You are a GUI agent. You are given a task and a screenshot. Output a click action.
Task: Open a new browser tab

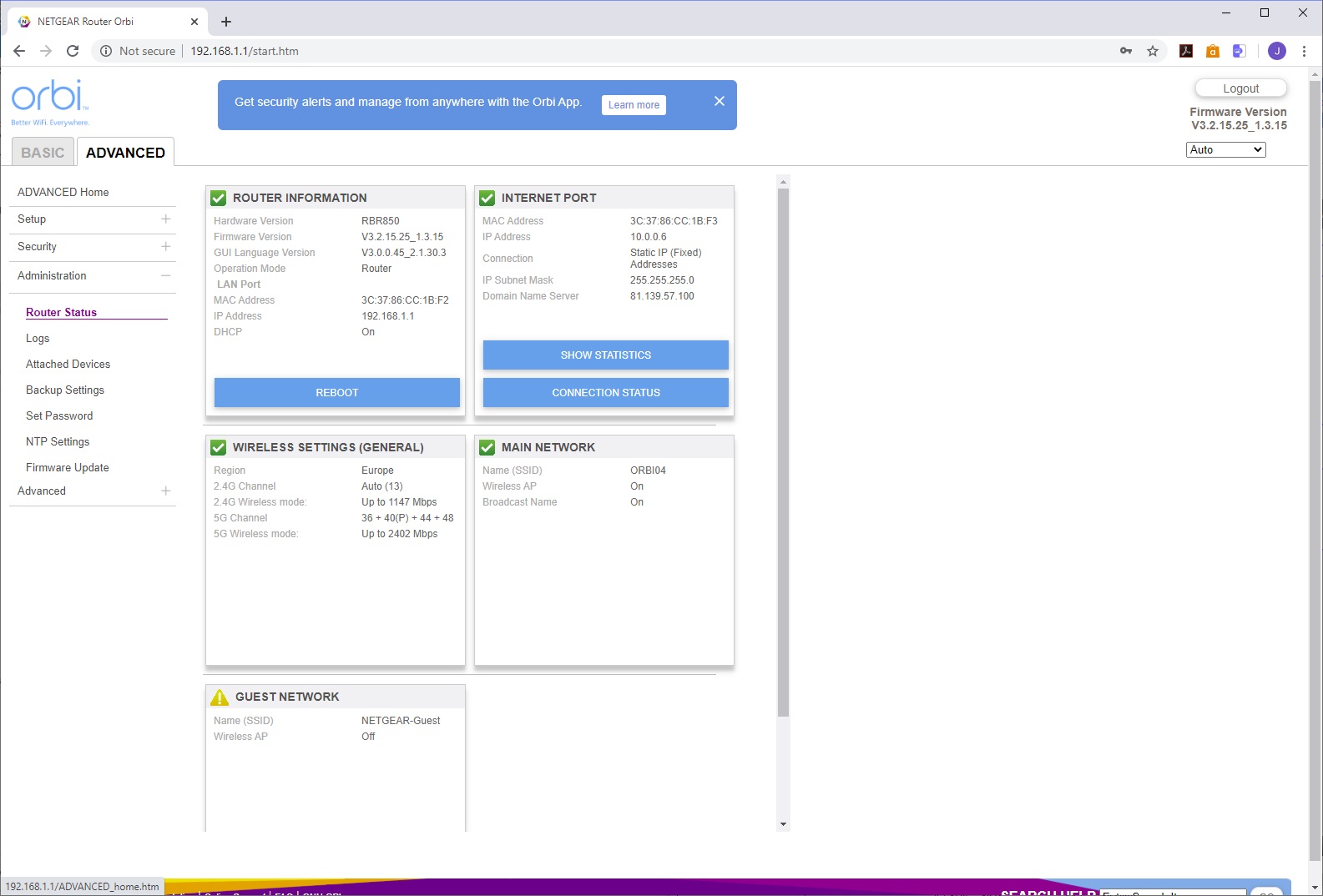(x=226, y=22)
